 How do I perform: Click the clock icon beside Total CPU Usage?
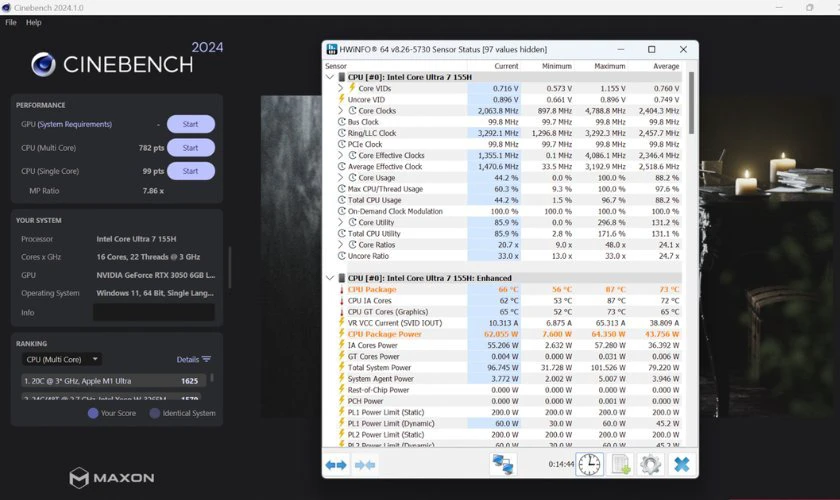341,200
